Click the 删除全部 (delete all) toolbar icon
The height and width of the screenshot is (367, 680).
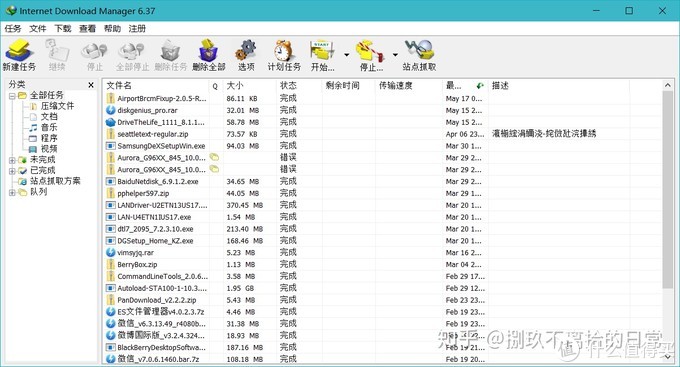pos(209,55)
